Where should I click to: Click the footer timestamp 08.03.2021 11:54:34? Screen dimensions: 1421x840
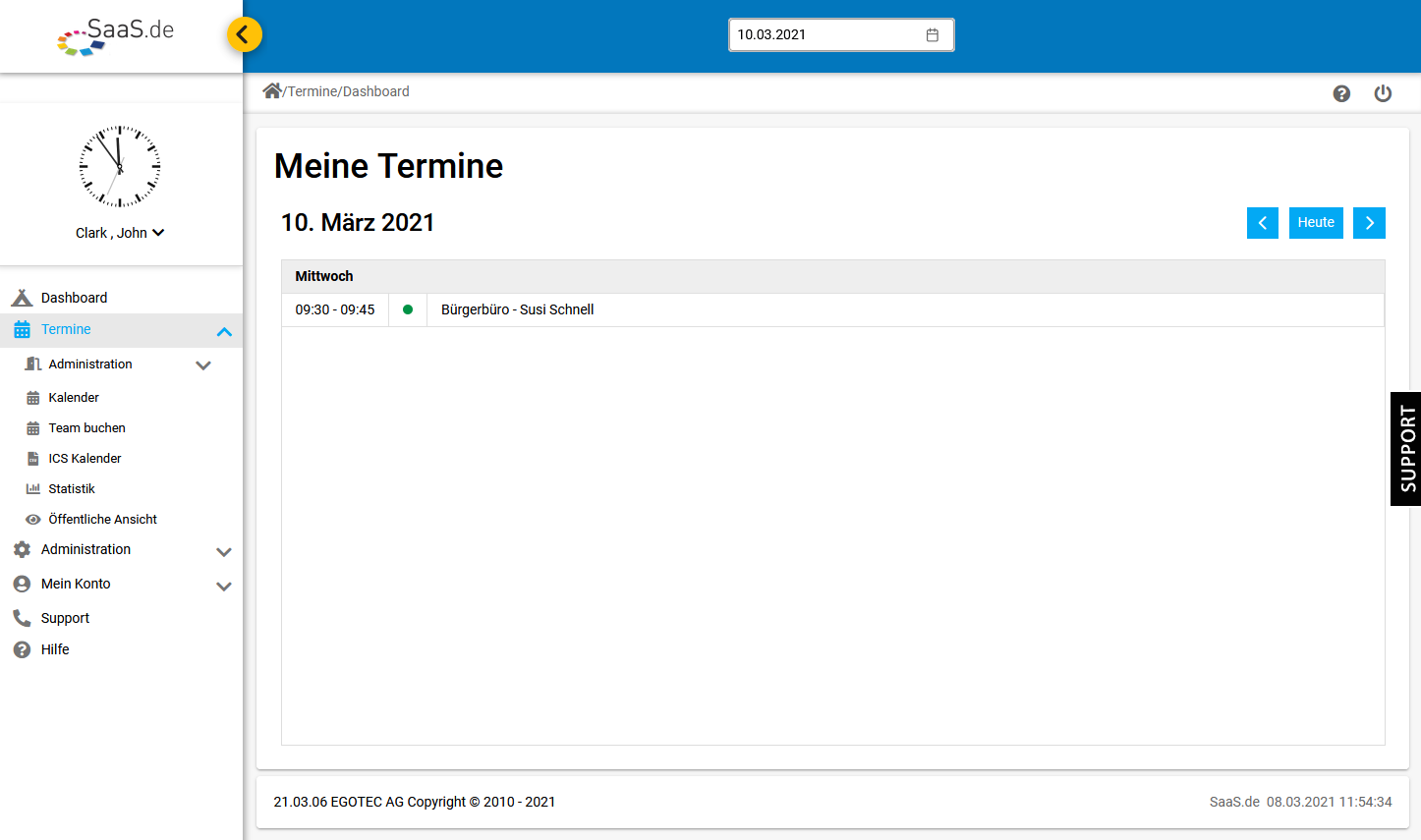point(1329,802)
